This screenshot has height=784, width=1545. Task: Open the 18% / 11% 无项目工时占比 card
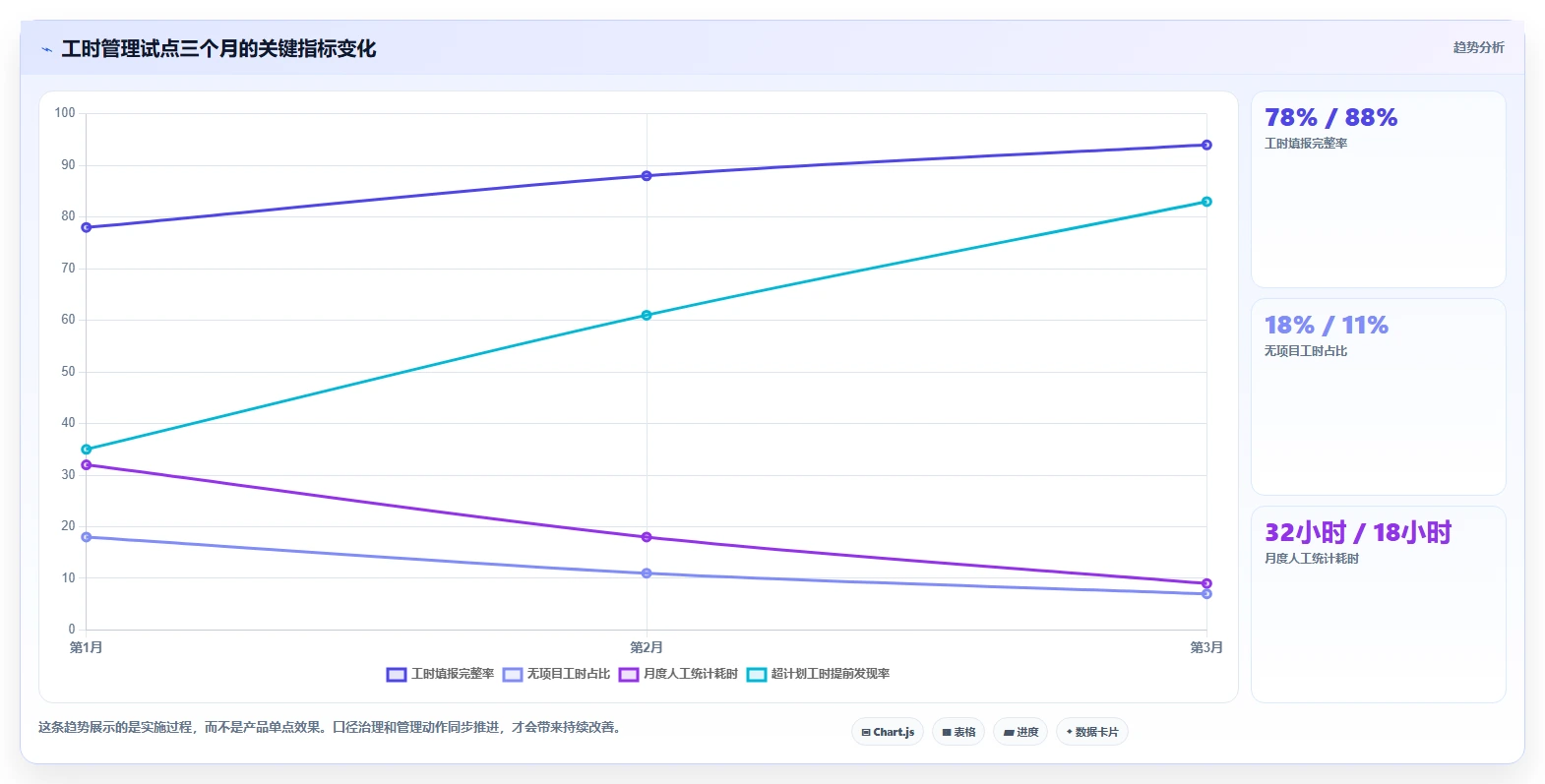[x=1379, y=397]
